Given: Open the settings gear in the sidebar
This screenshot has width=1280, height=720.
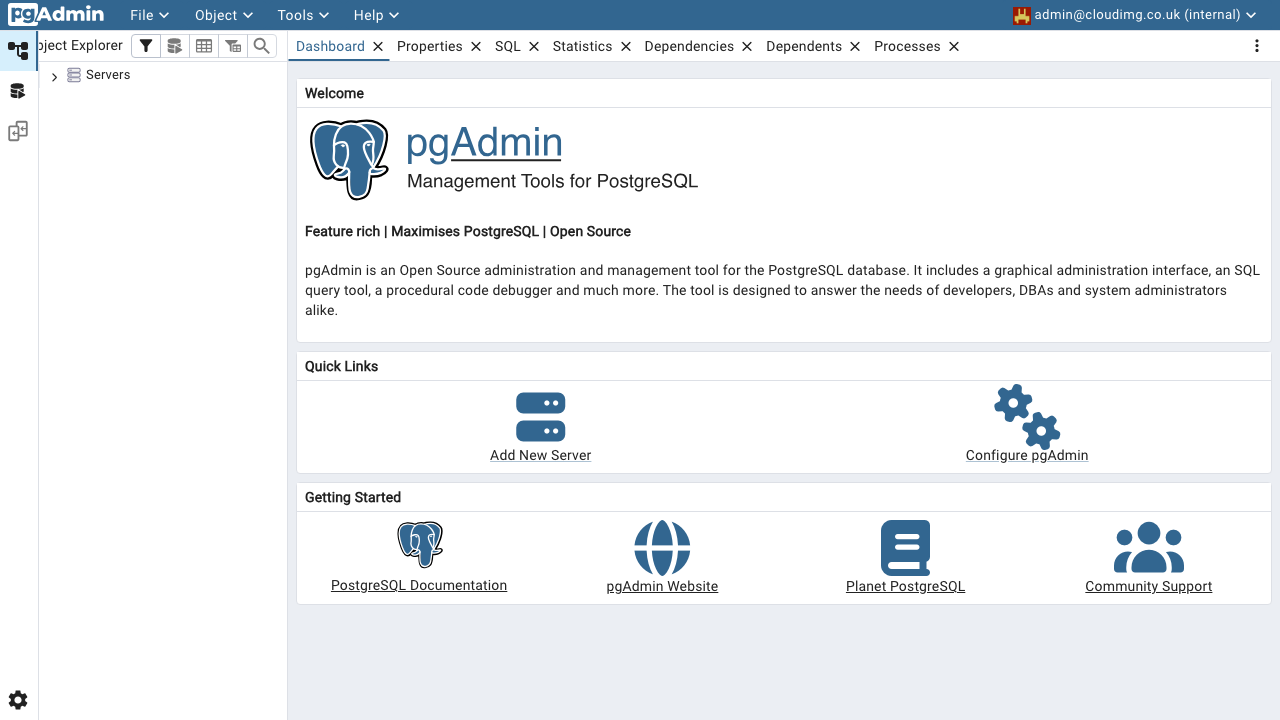Looking at the screenshot, I should pyautogui.click(x=18, y=700).
